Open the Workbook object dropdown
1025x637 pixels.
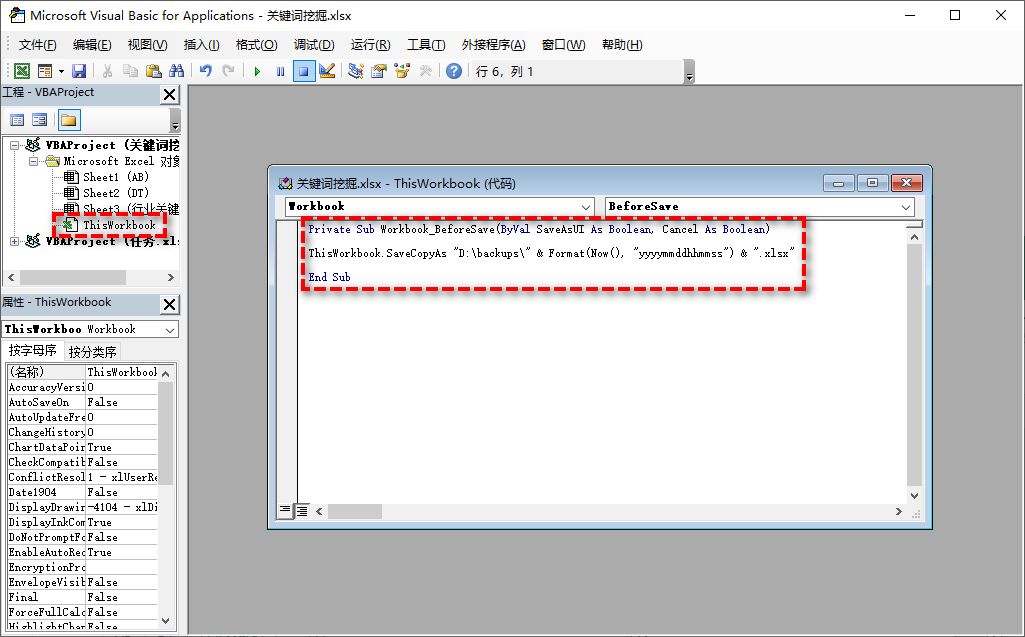[x=585, y=207]
